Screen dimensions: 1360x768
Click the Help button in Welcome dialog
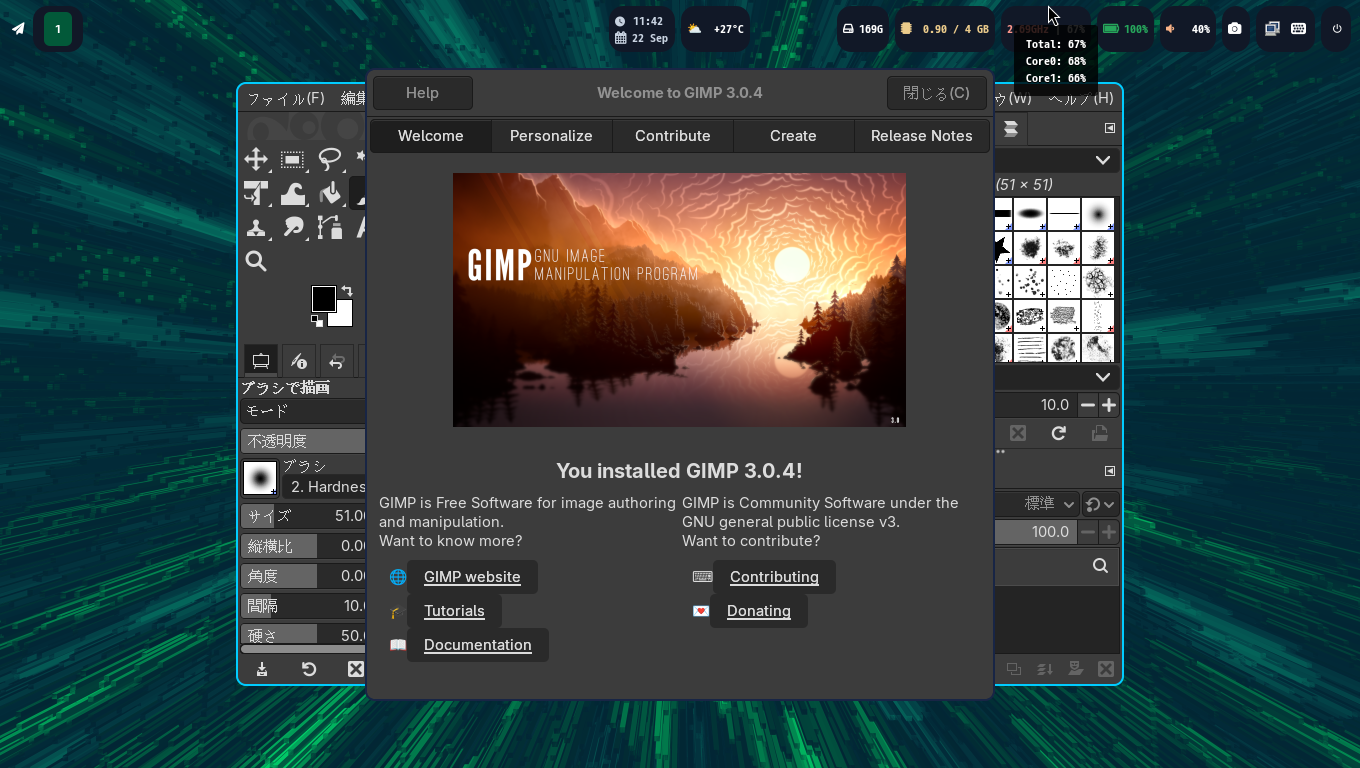coord(422,93)
